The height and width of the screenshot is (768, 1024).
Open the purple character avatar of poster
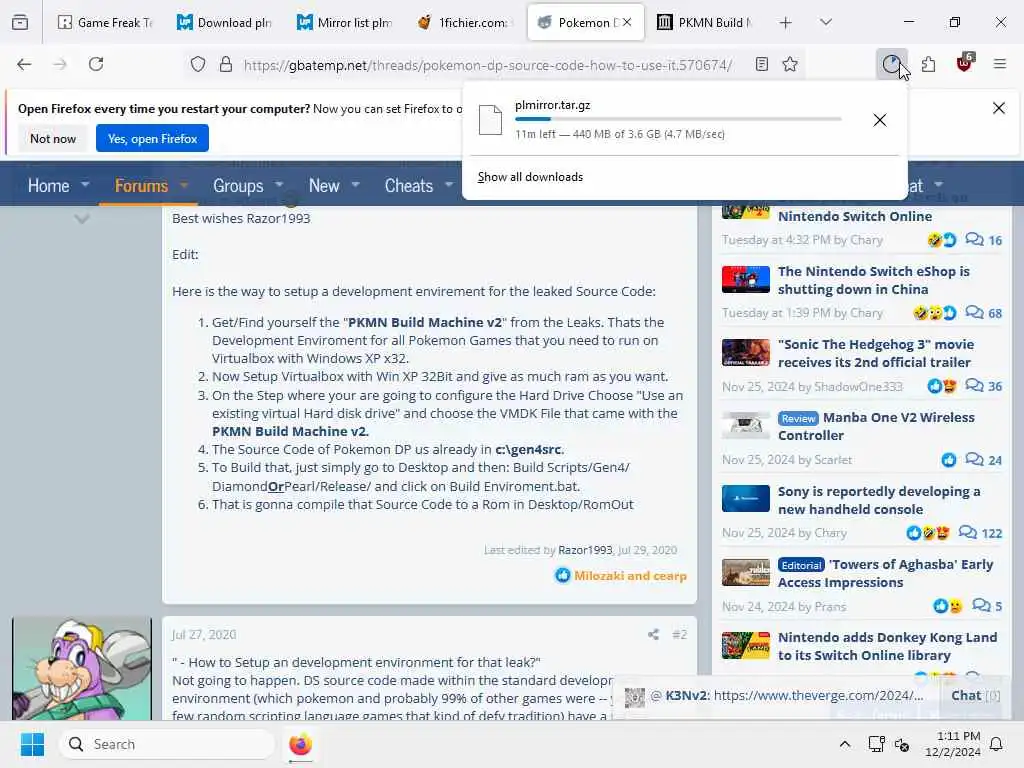[x=82, y=669]
